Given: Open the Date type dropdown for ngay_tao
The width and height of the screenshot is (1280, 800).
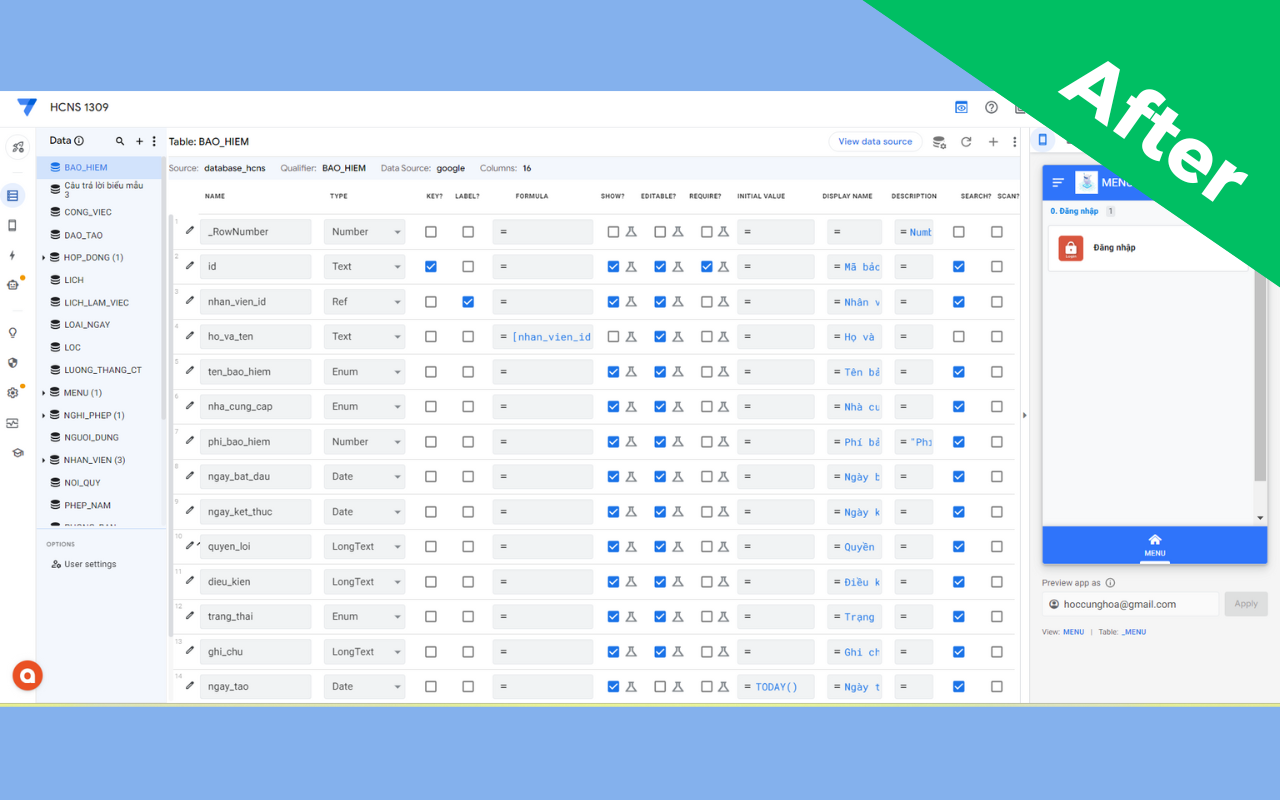Looking at the screenshot, I should pos(364,686).
